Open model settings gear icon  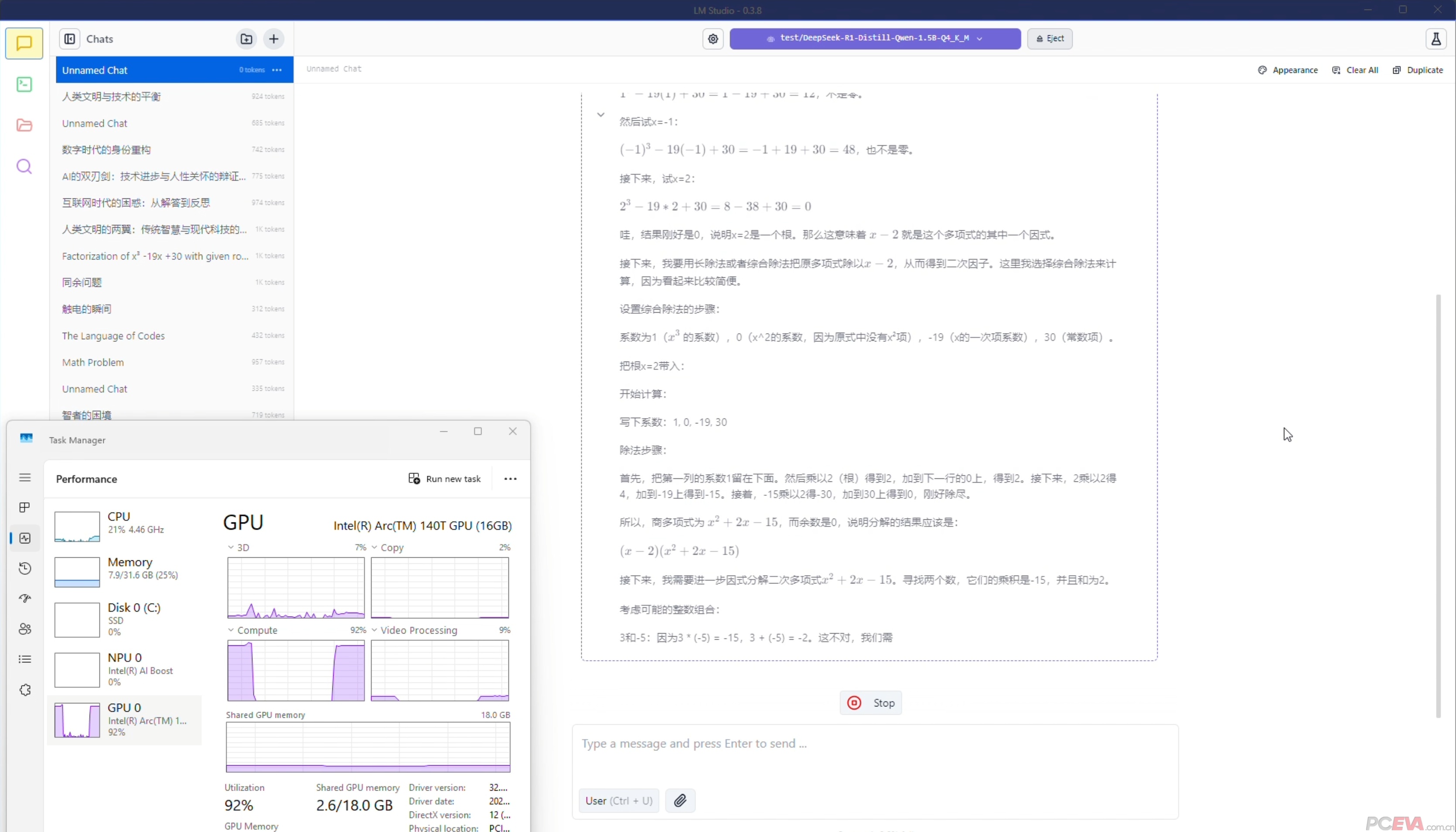coord(713,39)
